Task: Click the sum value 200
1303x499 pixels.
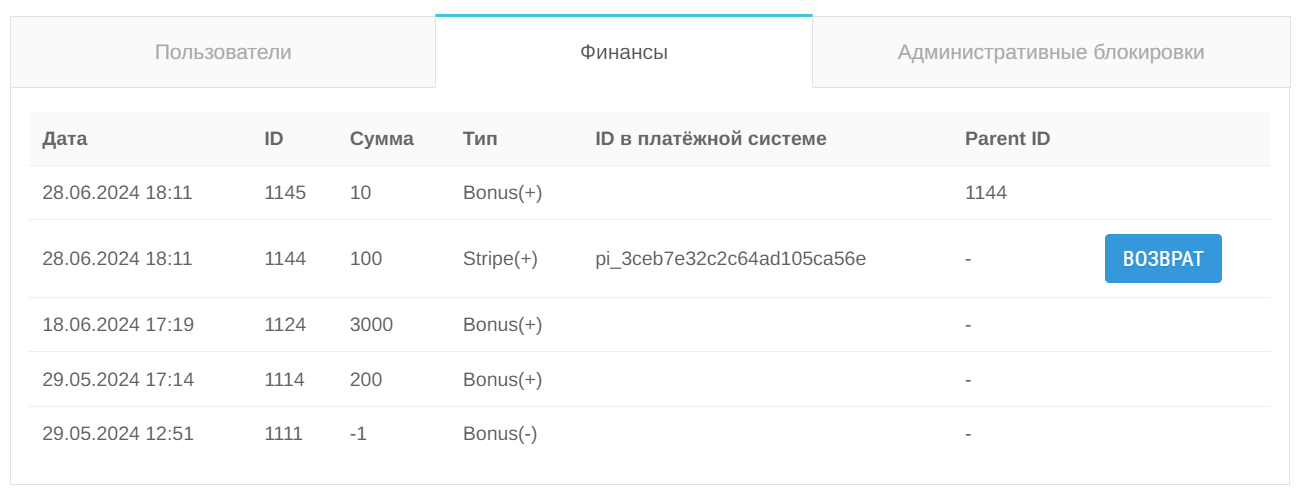Action: pyautogui.click(x=366, y=380)
